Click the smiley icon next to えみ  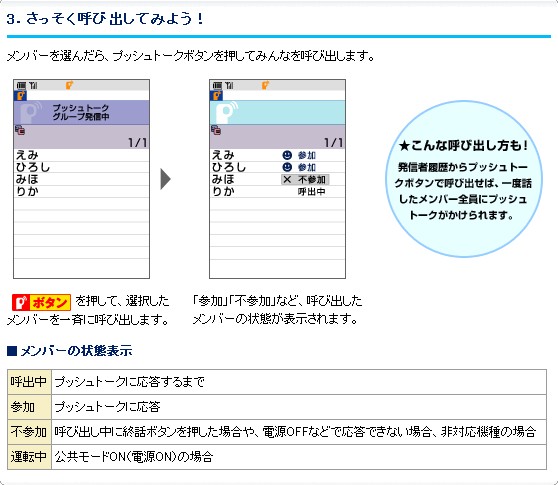287,155
